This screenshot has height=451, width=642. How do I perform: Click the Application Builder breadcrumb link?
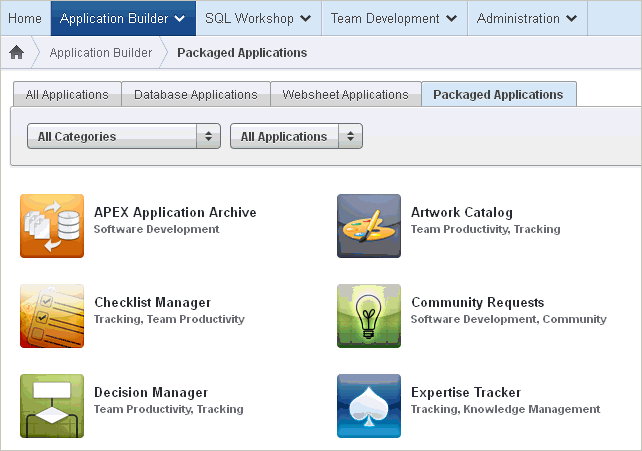(101, 53)
